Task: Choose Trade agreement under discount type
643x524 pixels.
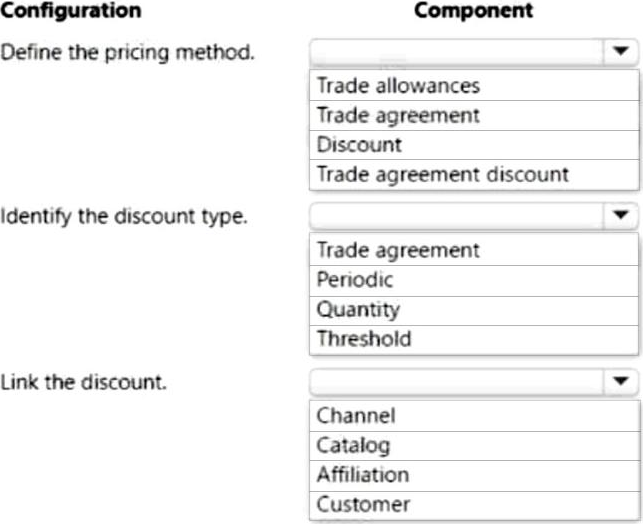Action: 397,250
